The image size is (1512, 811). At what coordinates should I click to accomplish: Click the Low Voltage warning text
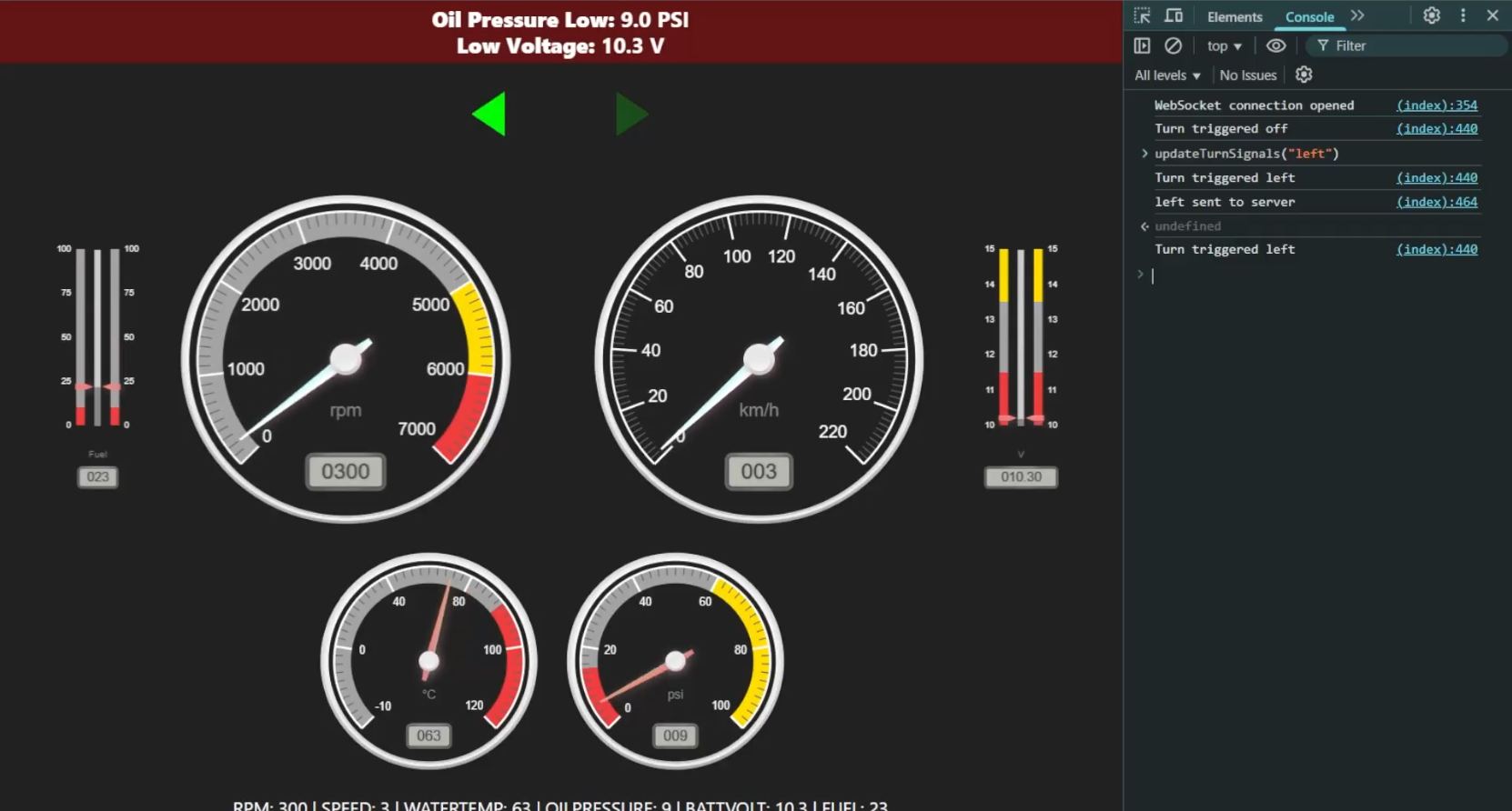pos(559,46)
